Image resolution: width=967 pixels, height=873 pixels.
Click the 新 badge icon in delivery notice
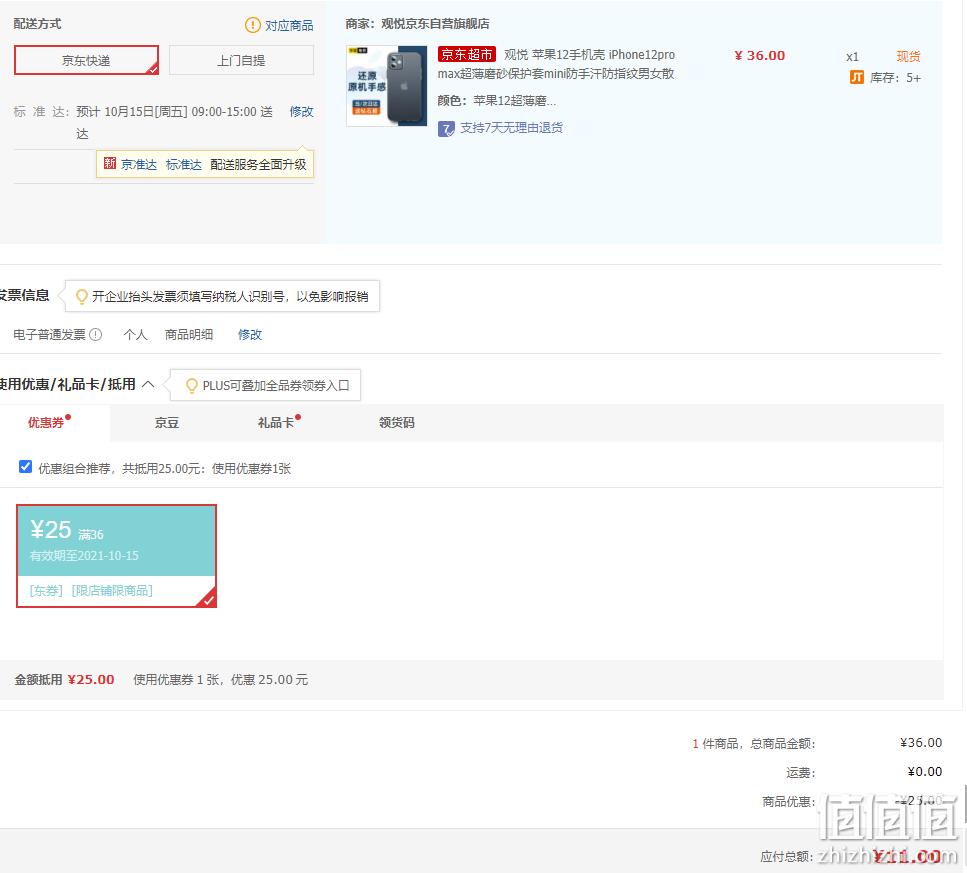click(110, 163)
